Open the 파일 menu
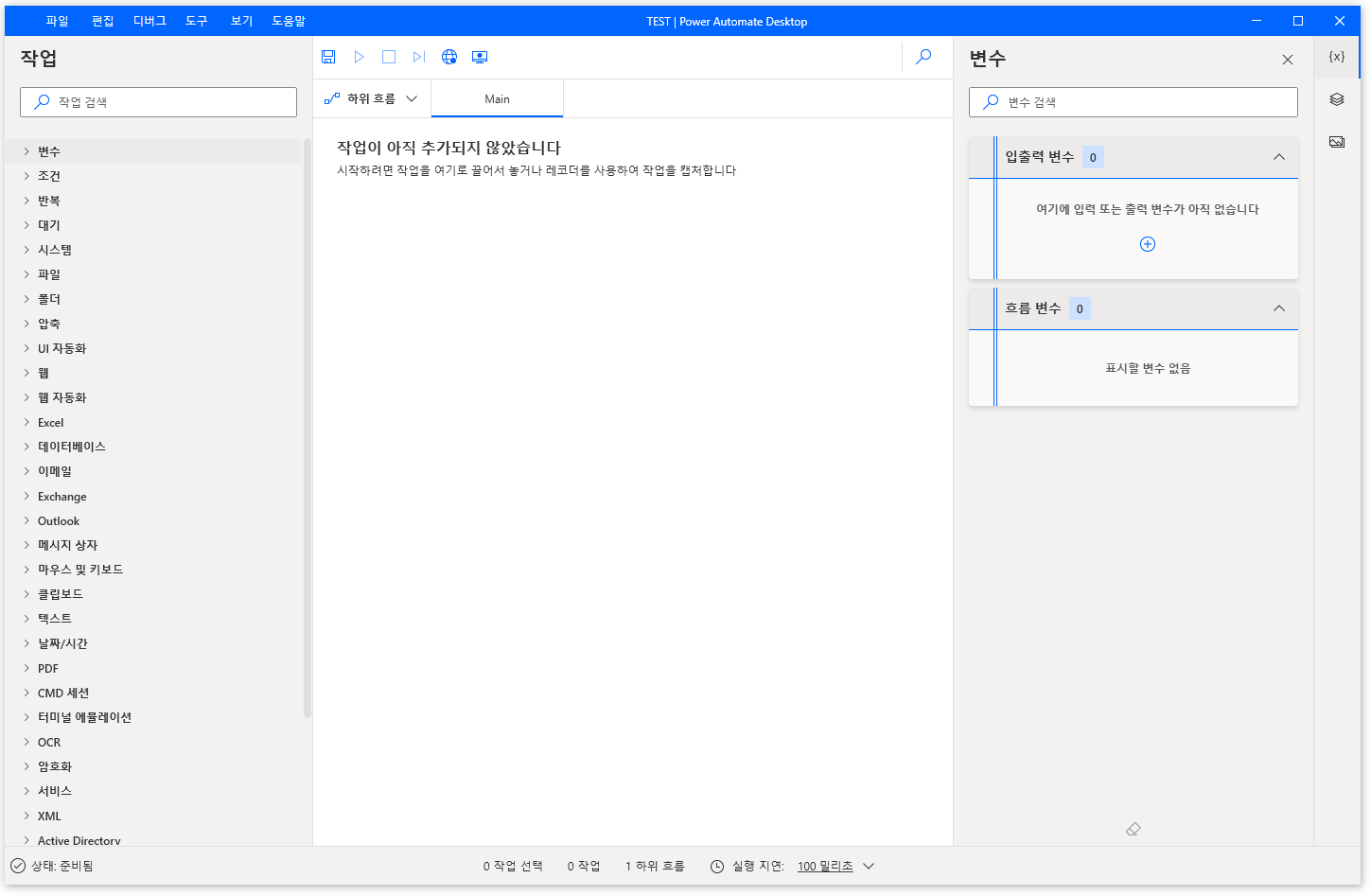 [x=58, y=21]
